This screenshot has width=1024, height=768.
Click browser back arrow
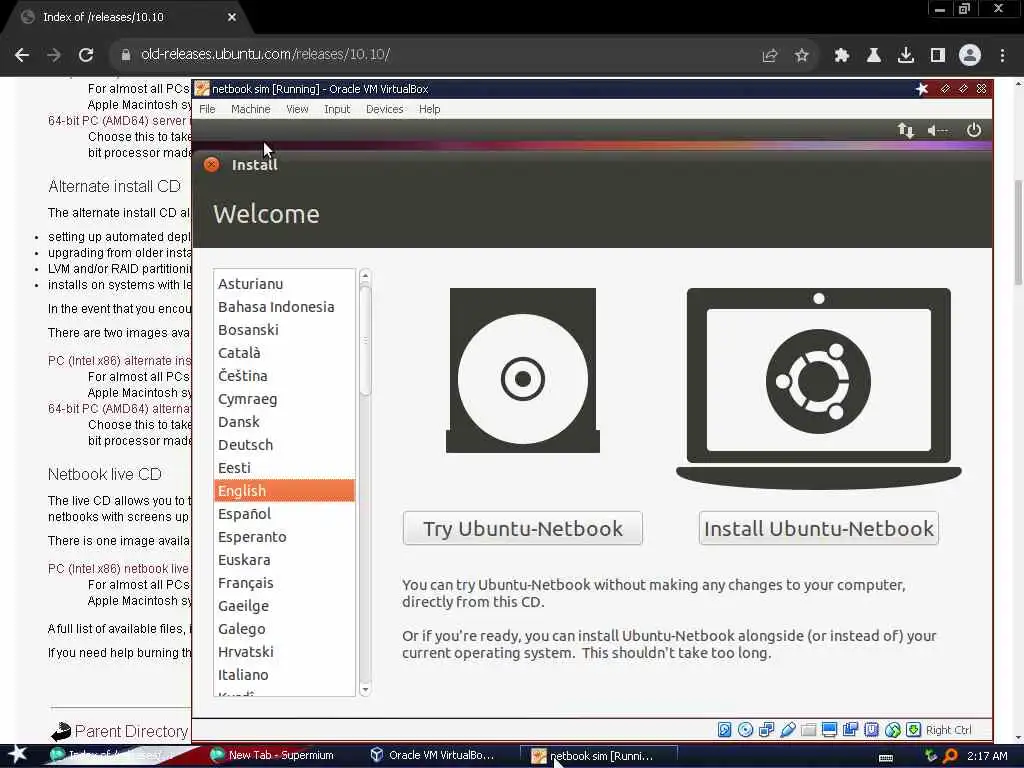coord(22,55)
